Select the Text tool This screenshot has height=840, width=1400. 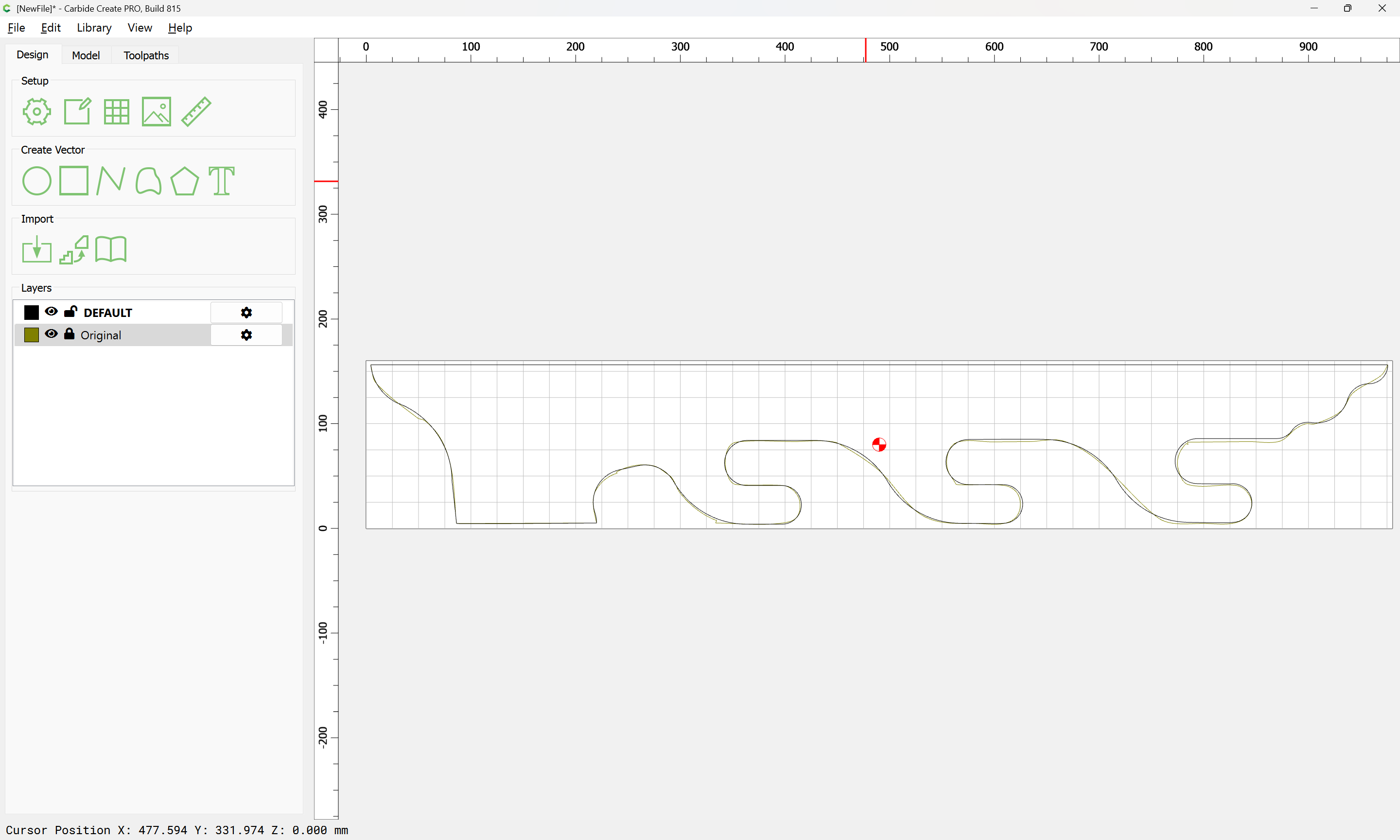tap(221, 181)
